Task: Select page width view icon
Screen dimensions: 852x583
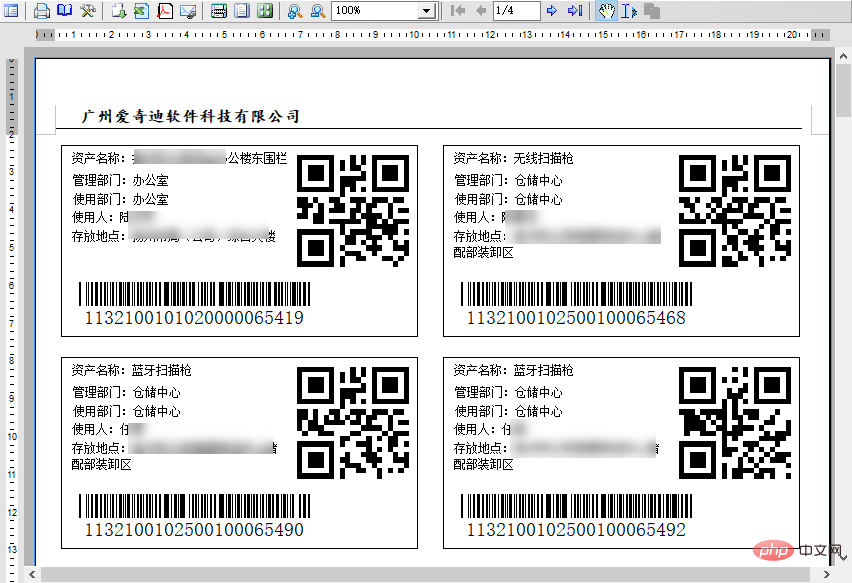Action: 219,10
